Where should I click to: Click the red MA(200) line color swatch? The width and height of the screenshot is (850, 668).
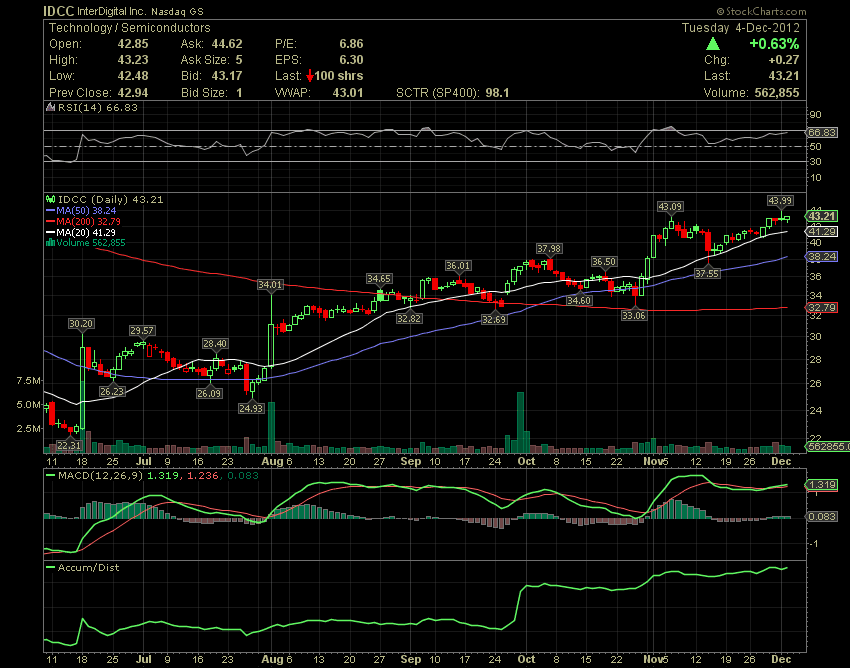tap(49, 222)
